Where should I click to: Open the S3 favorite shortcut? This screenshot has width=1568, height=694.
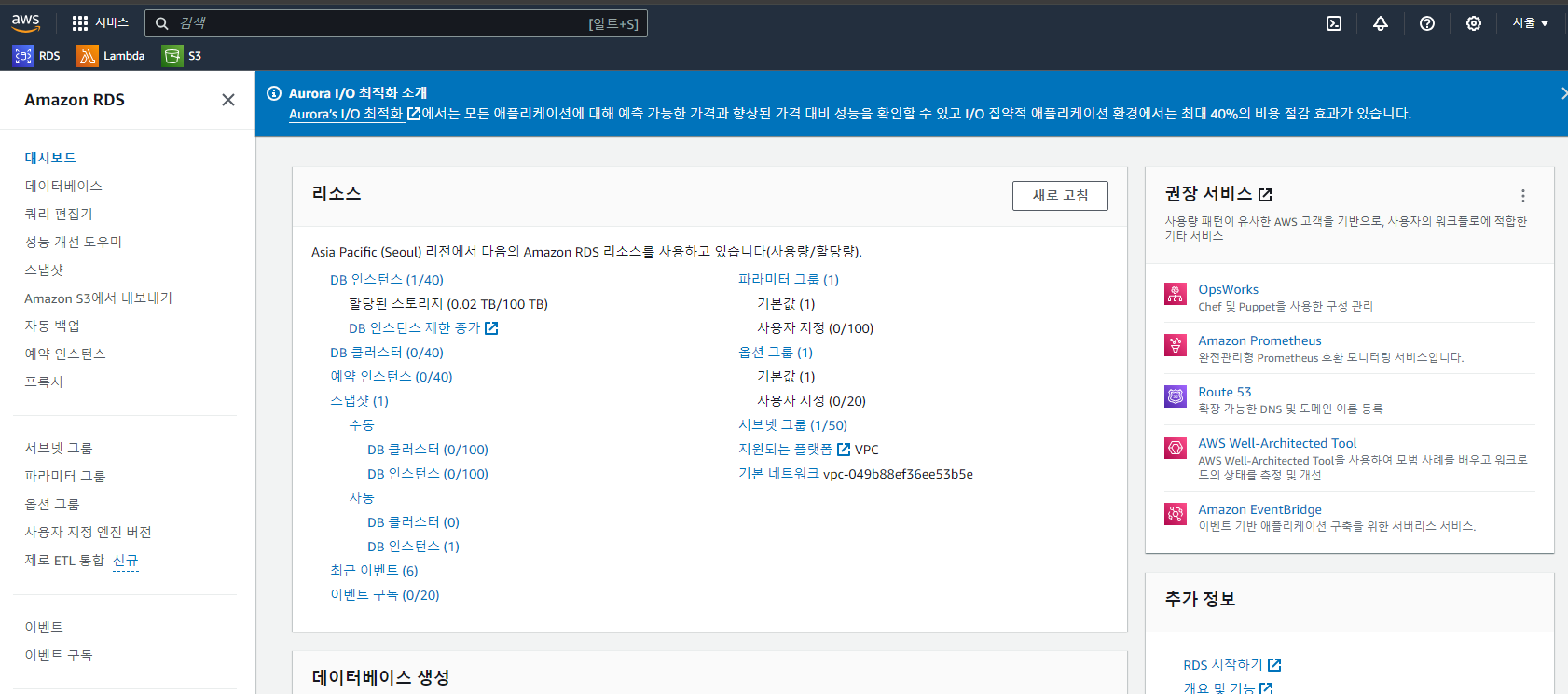pos(182,56)
